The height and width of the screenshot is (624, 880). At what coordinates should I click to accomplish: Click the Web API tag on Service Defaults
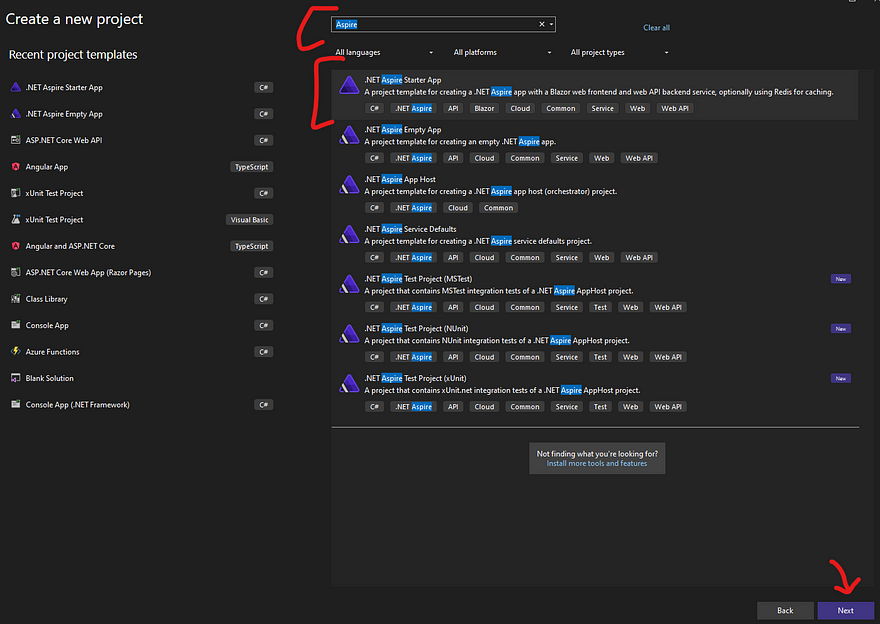click(639, 258)
